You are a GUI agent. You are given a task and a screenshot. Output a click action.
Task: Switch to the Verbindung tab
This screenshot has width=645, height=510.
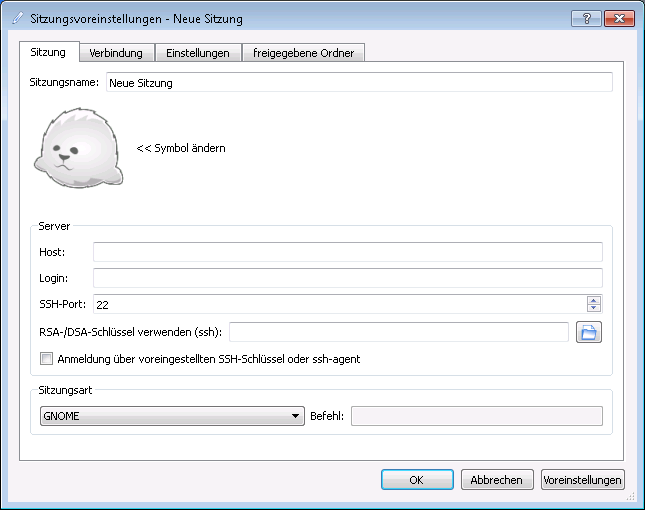(116, 53)
